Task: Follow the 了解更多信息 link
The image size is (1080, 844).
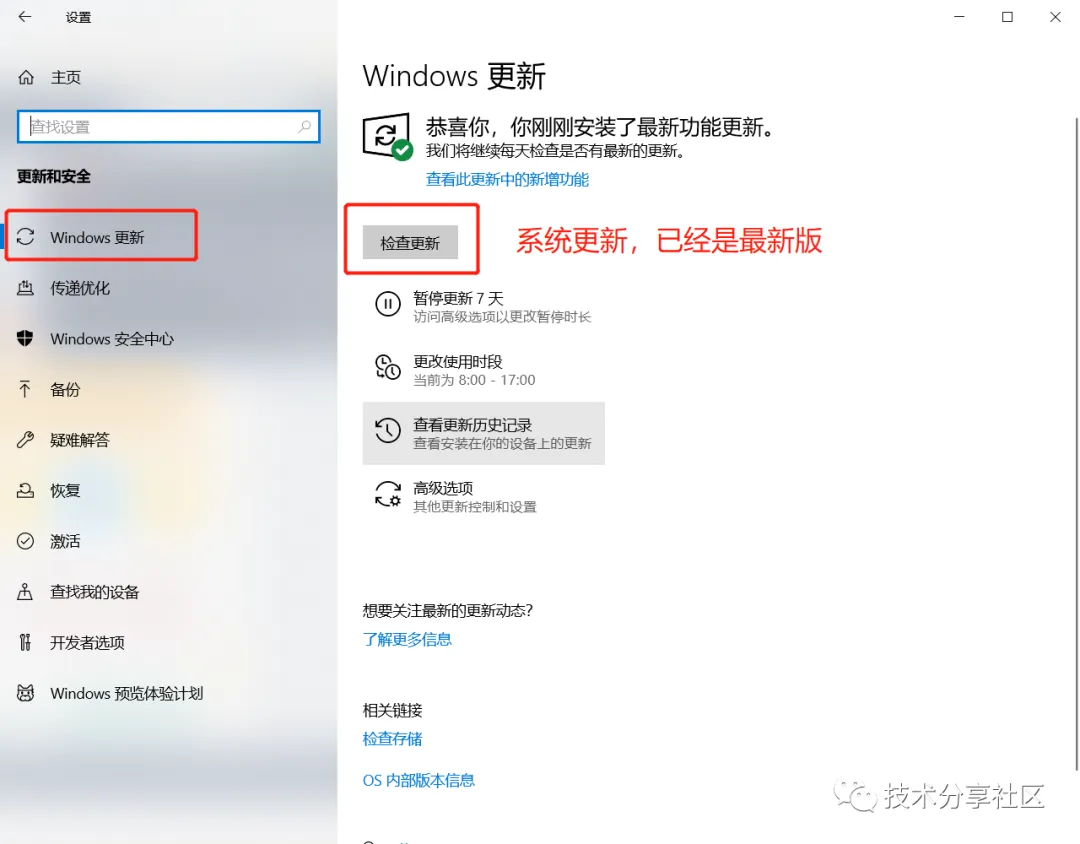Action: point(407,639)
